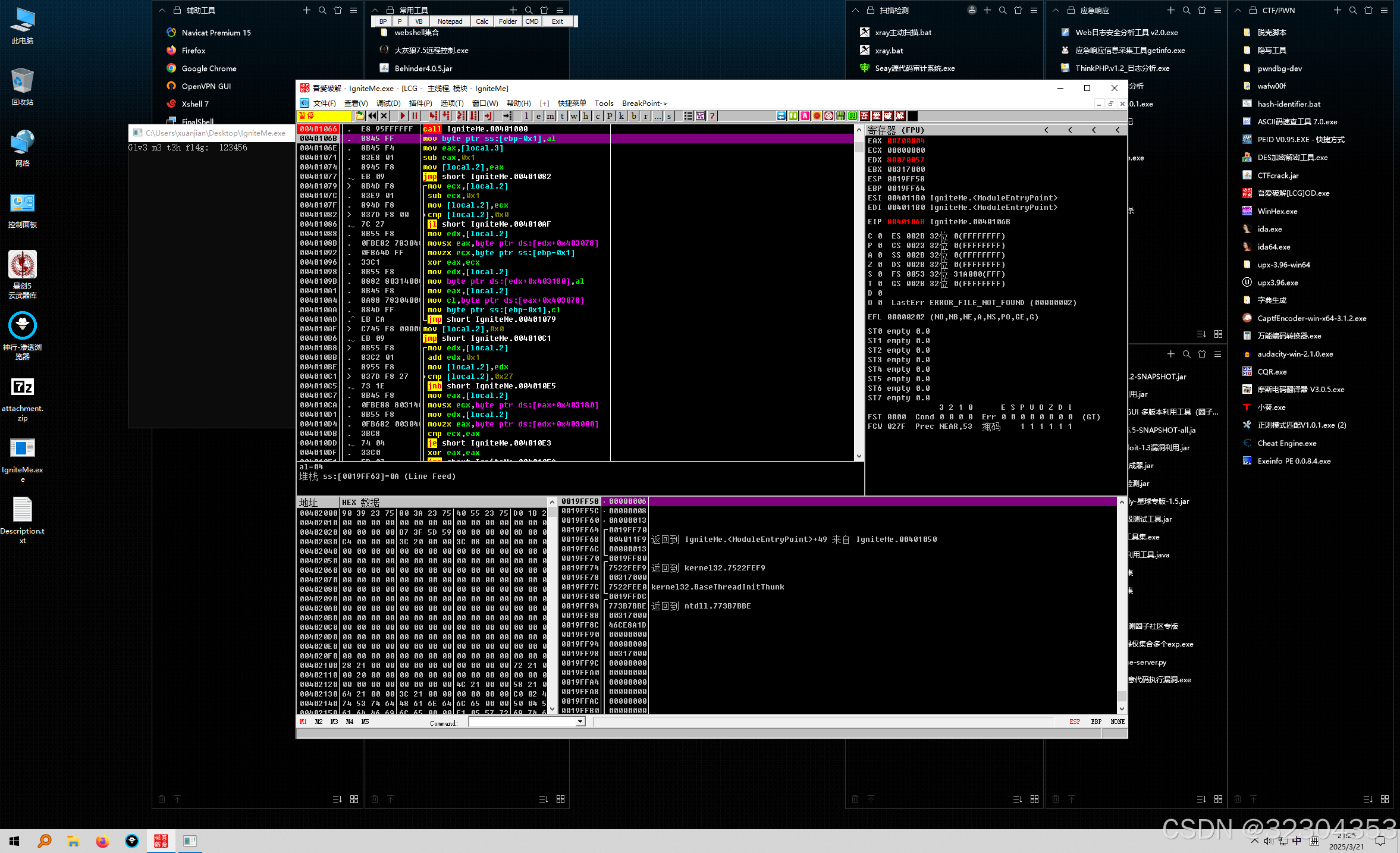Screen dimensions: 1400x853
Task: Click the 010/101 binary plugin icon
Action: click(x=840, y=116)
